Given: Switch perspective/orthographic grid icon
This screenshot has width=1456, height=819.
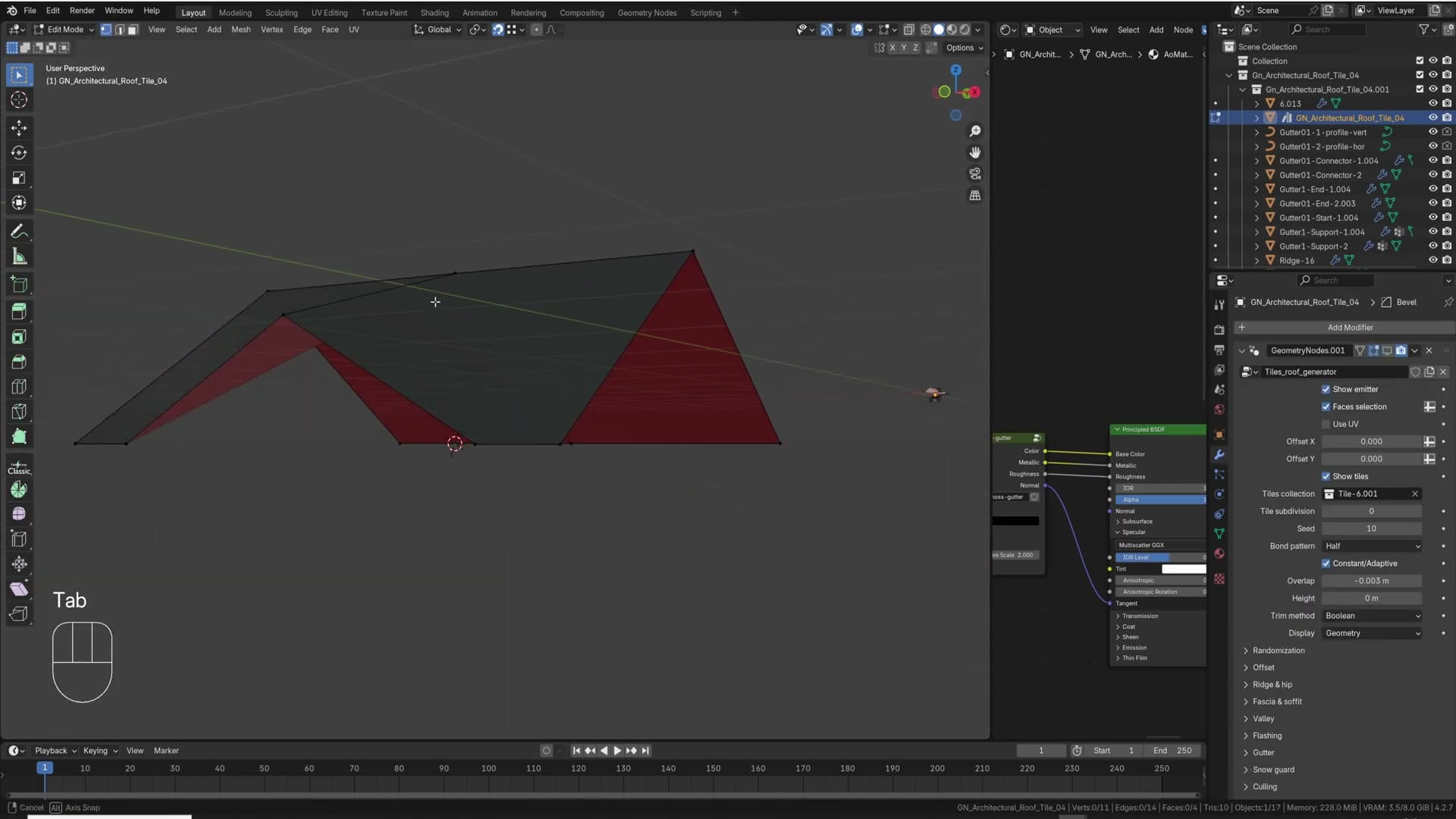Looking at the screenshot, I should coord(975,195).
